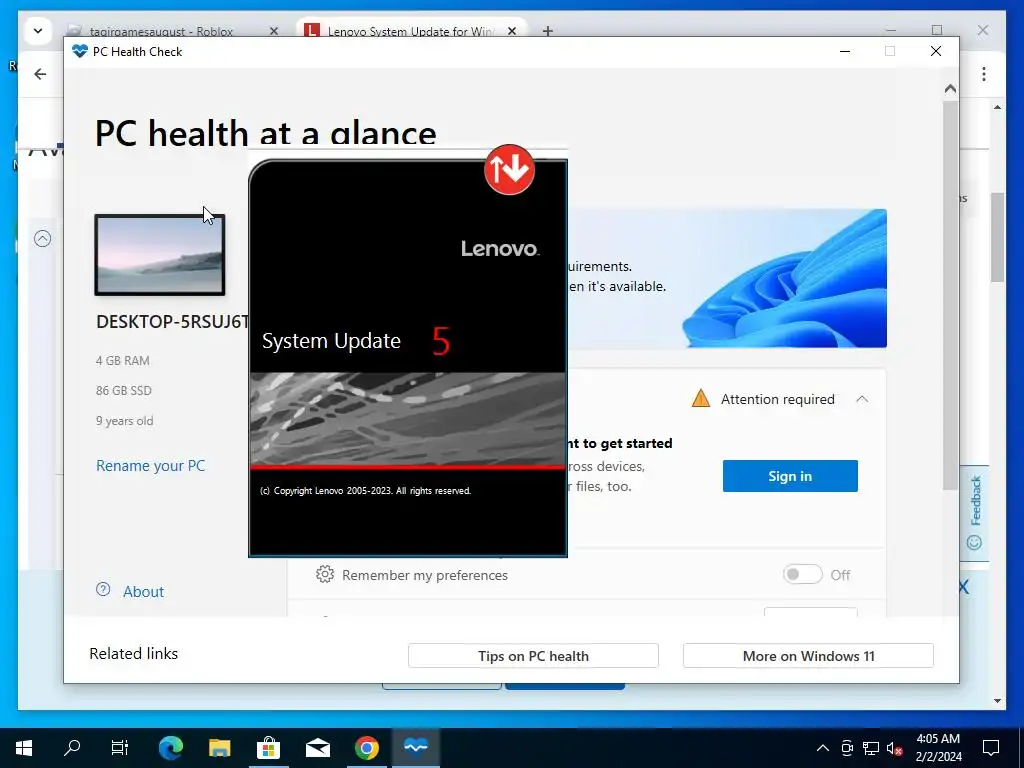Click the Sign in button
This screenshot has width=1024, height=768.
pyautogui.click(x=790, y=476)
